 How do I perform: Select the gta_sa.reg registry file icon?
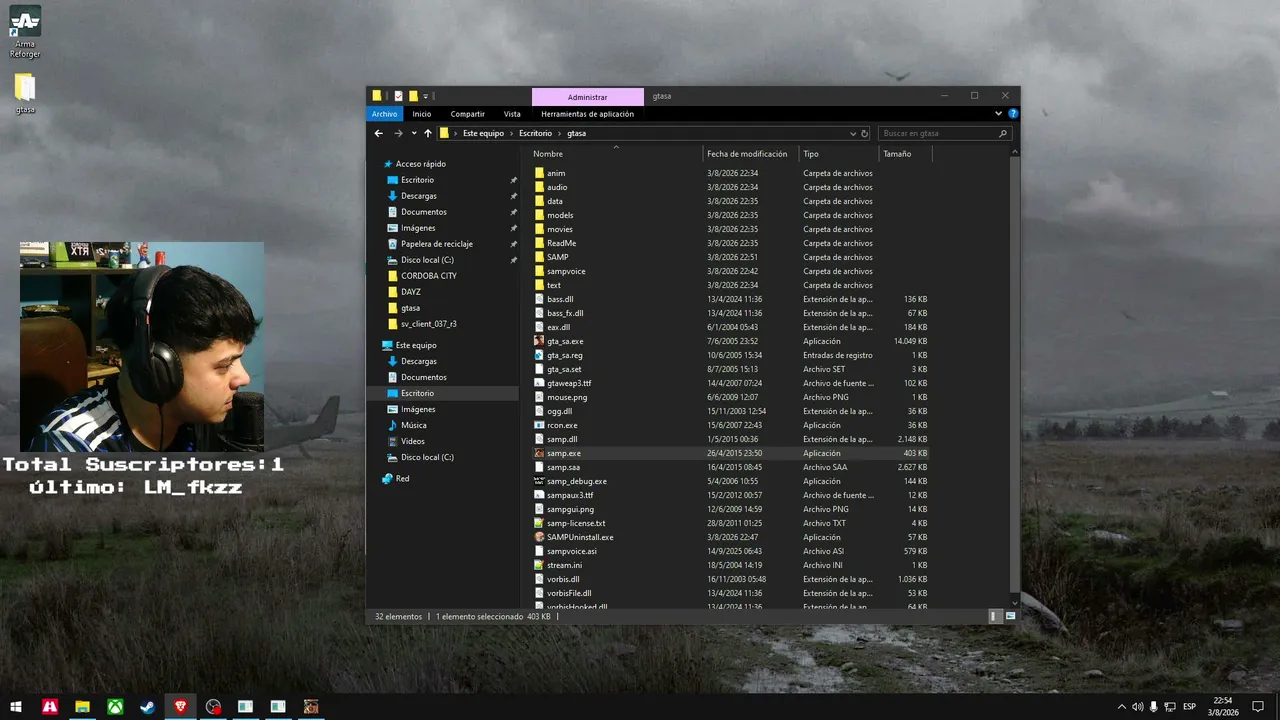(539, 355)
